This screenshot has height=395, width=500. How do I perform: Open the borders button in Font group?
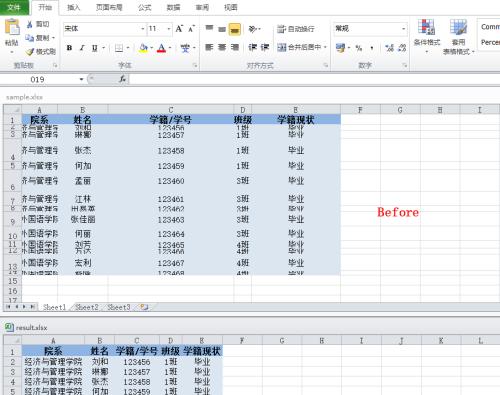tap(119, 48)
